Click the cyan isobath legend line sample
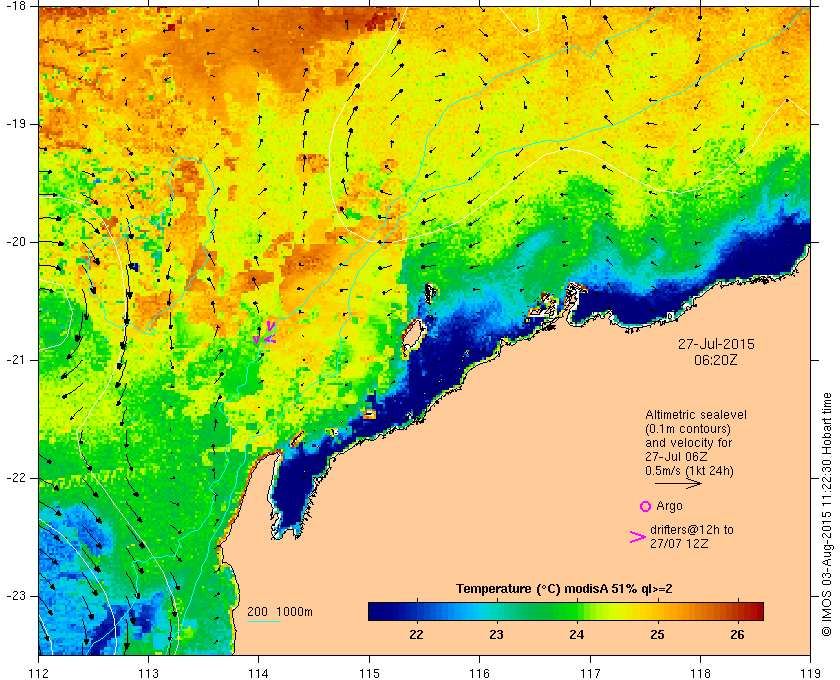Screen dimensions: 840x680 click(264, 622)
